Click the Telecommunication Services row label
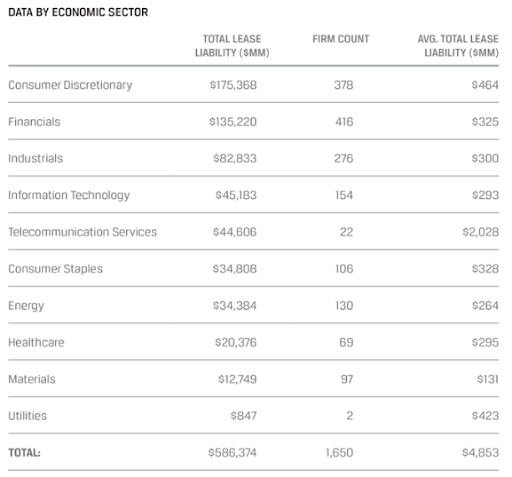512x477 pixels. [x=83, y=232]
